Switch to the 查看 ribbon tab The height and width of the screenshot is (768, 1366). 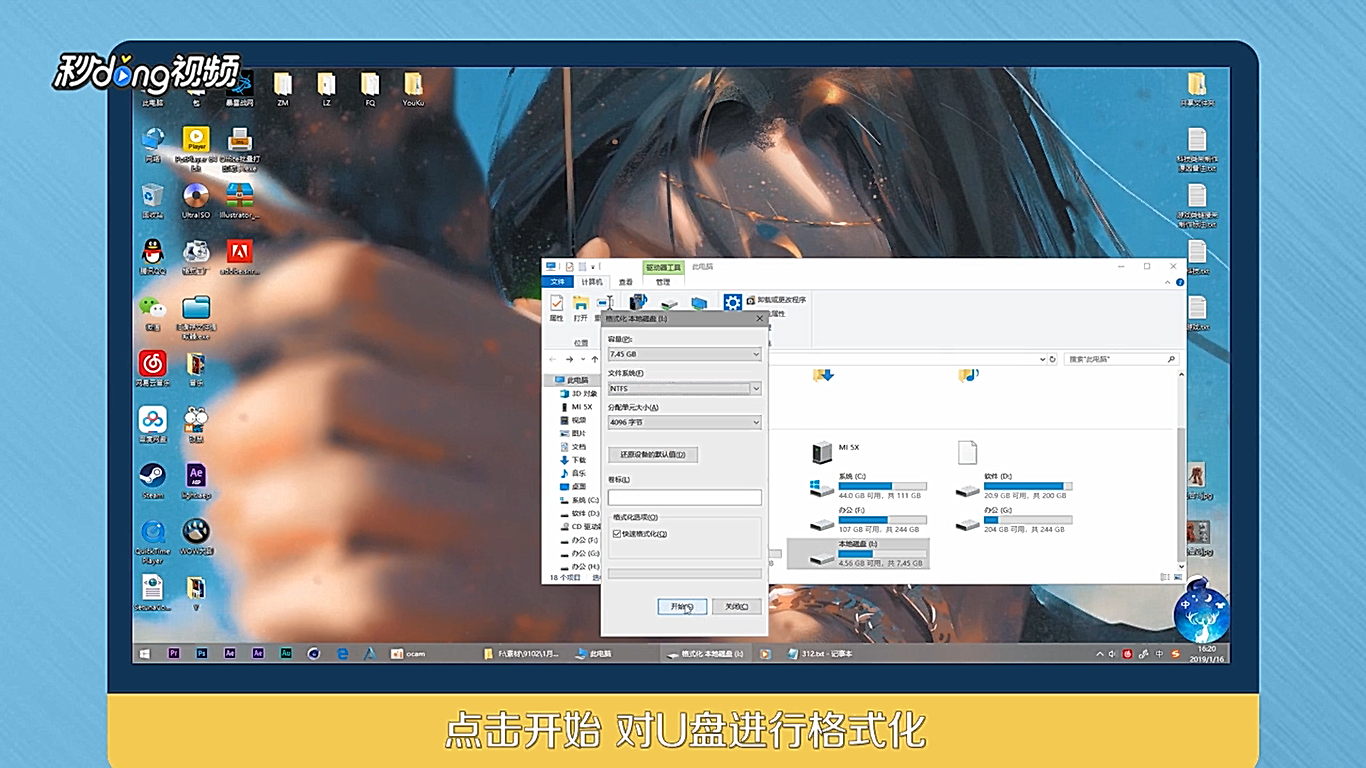coord(625,282)
